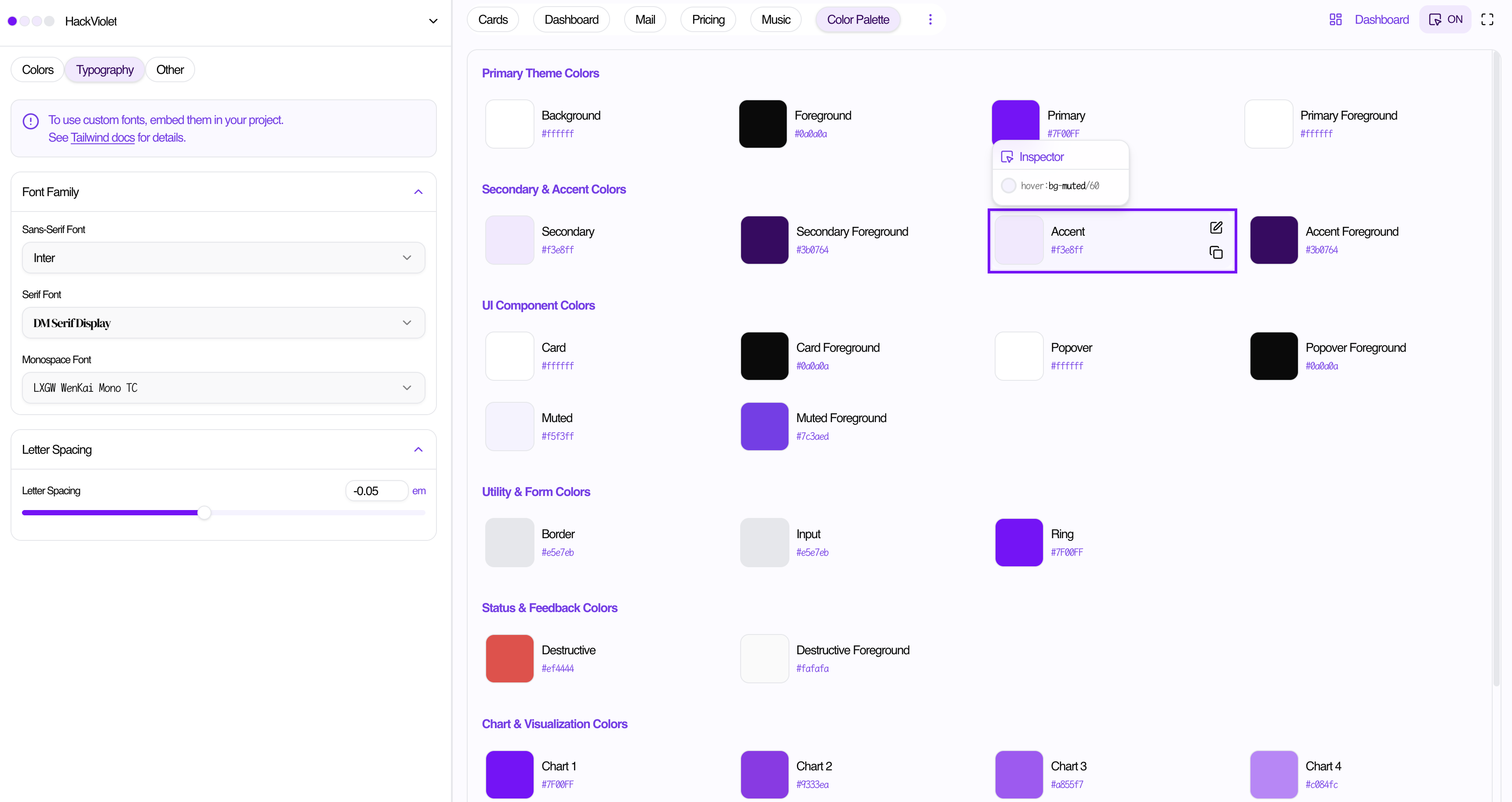1512x802 pixels.
Task: Collapse the Font Family section
Action: tap(418, 192)
